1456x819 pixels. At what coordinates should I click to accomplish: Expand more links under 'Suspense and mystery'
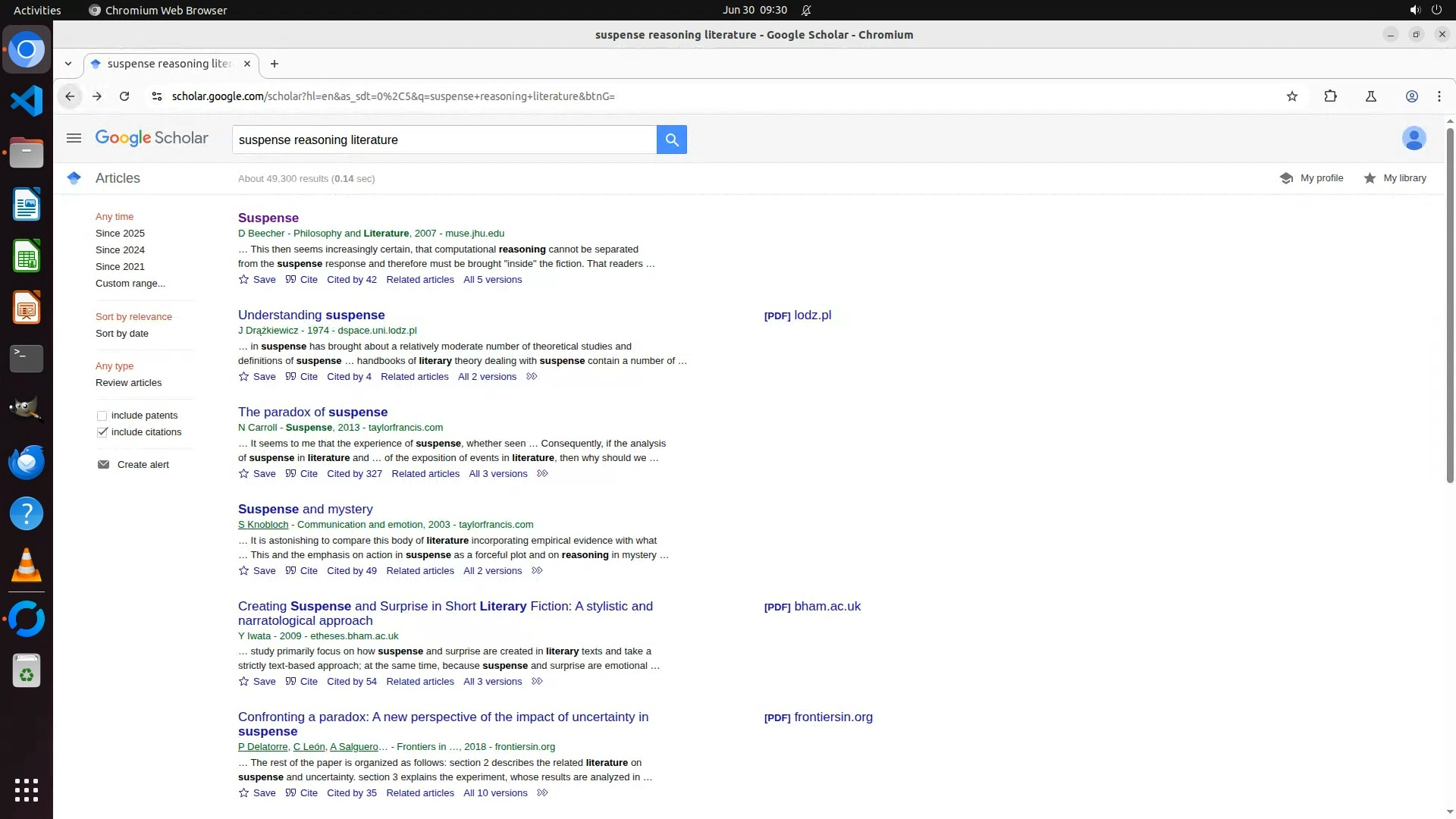pos(537,571)
